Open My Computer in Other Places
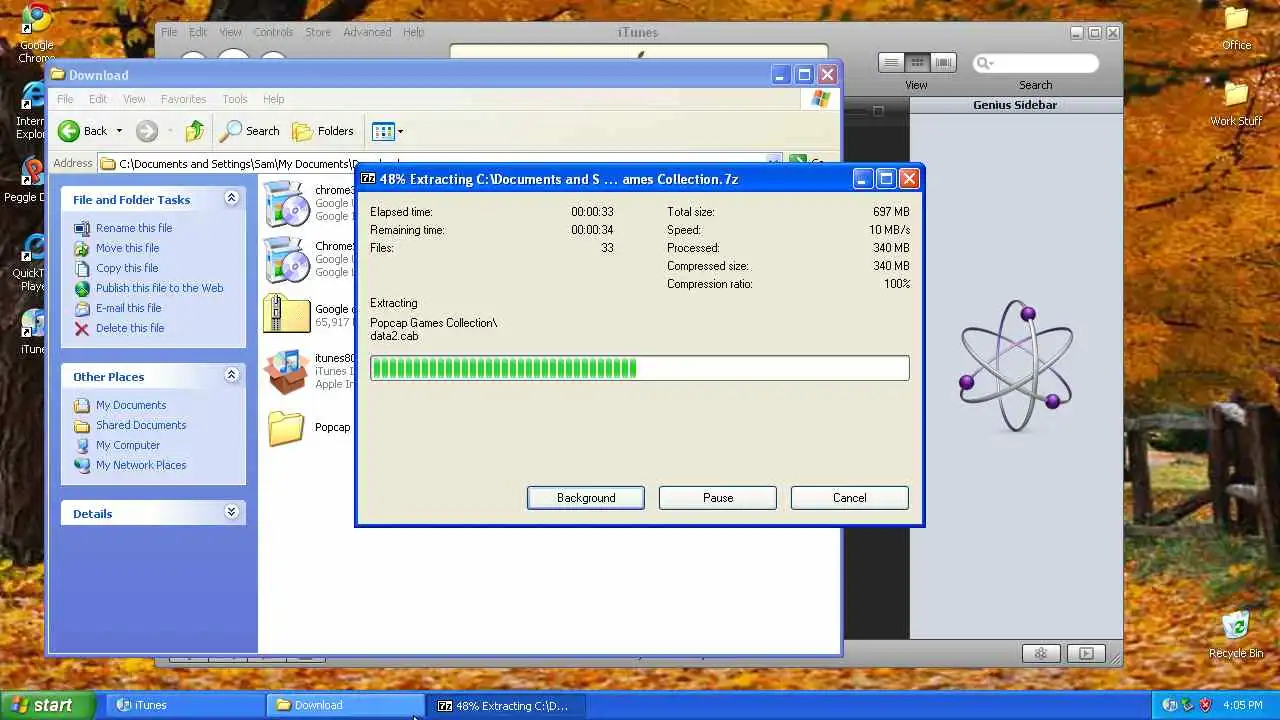Viewport: 1280px width, 720px height. 128,445
